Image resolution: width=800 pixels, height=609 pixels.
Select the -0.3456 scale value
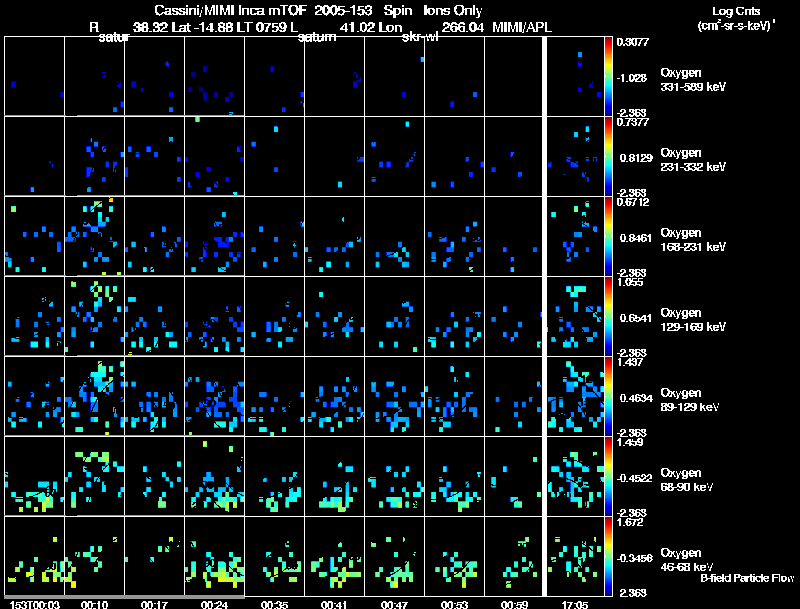(x=634, y=558)
